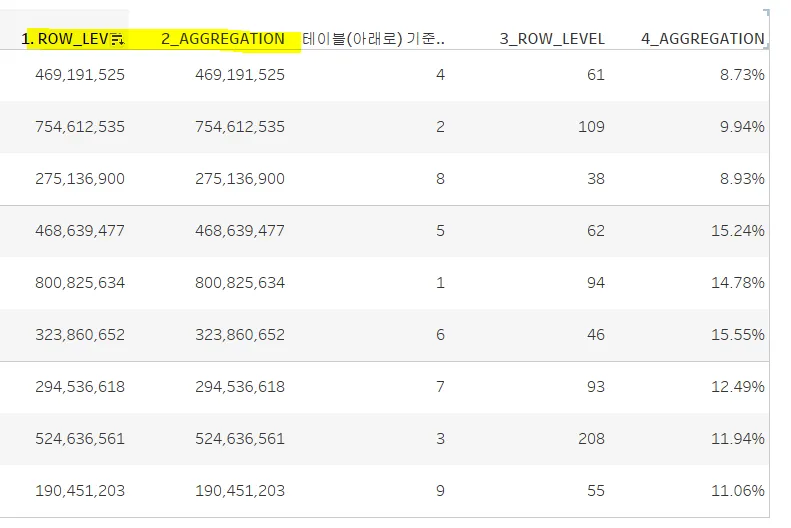Select the 14.78% percentage cell
The height and width of the screenshot is (528, 791).
738,282
